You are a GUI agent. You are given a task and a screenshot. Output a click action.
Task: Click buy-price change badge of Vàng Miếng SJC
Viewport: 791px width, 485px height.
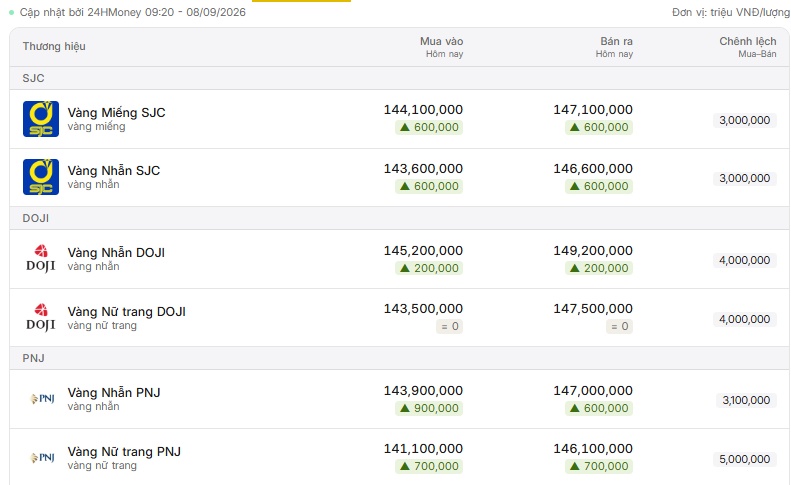click(429, 127)
